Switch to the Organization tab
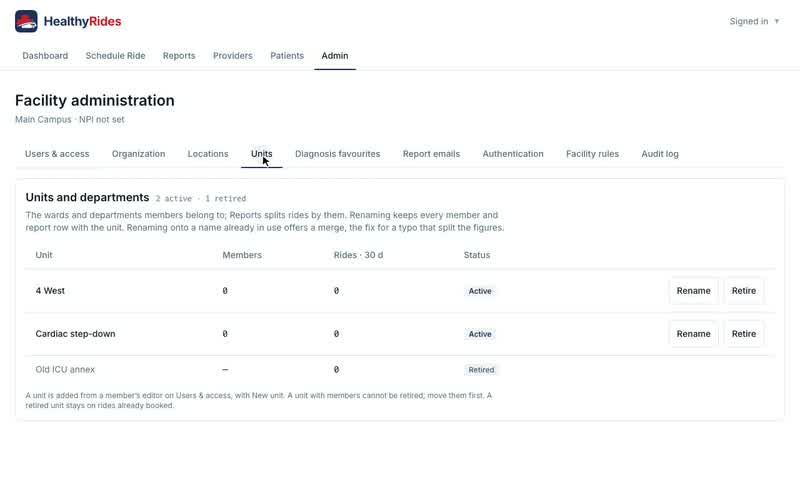 138,154
